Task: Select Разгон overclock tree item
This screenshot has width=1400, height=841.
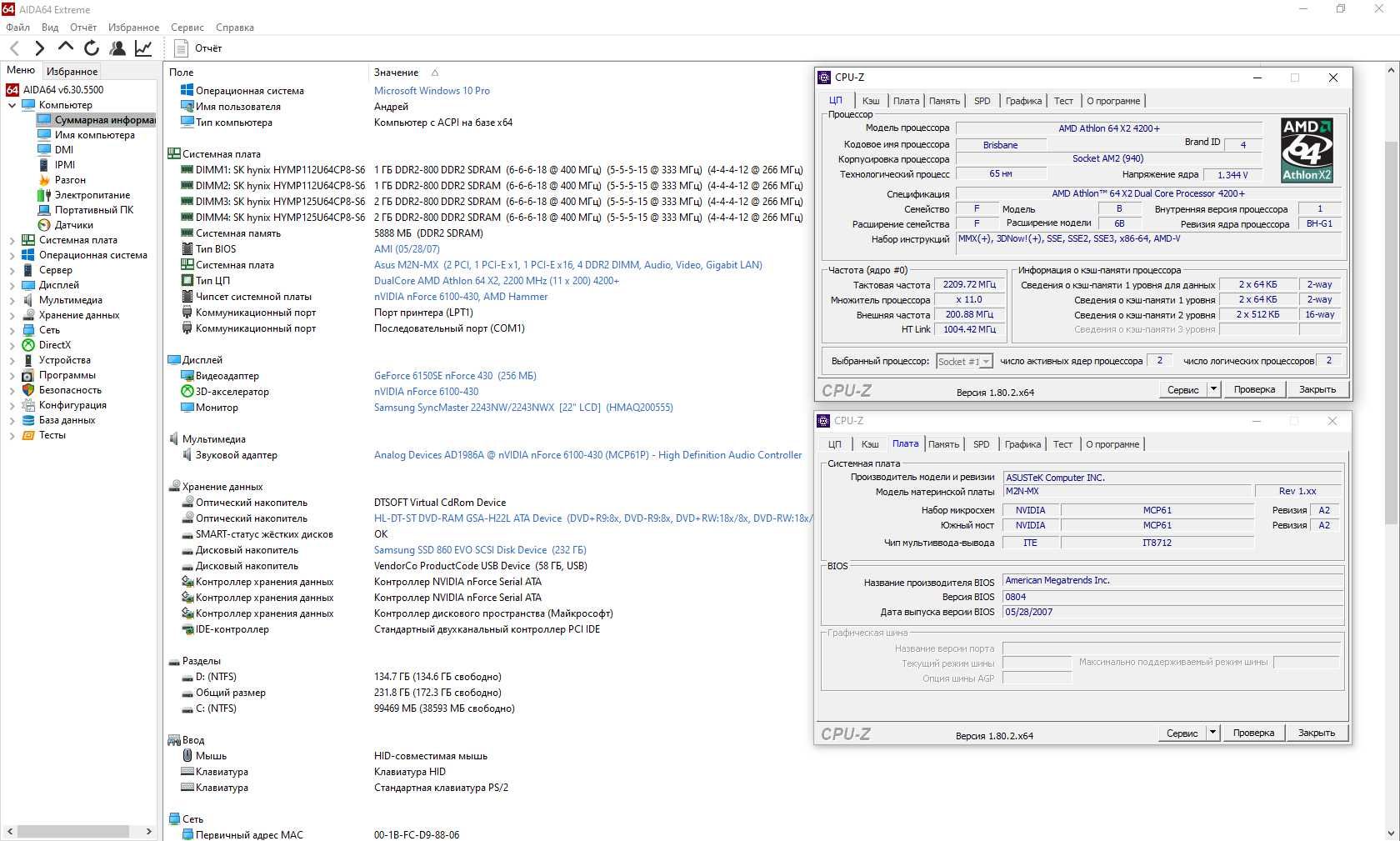Action: pos(70,180)
